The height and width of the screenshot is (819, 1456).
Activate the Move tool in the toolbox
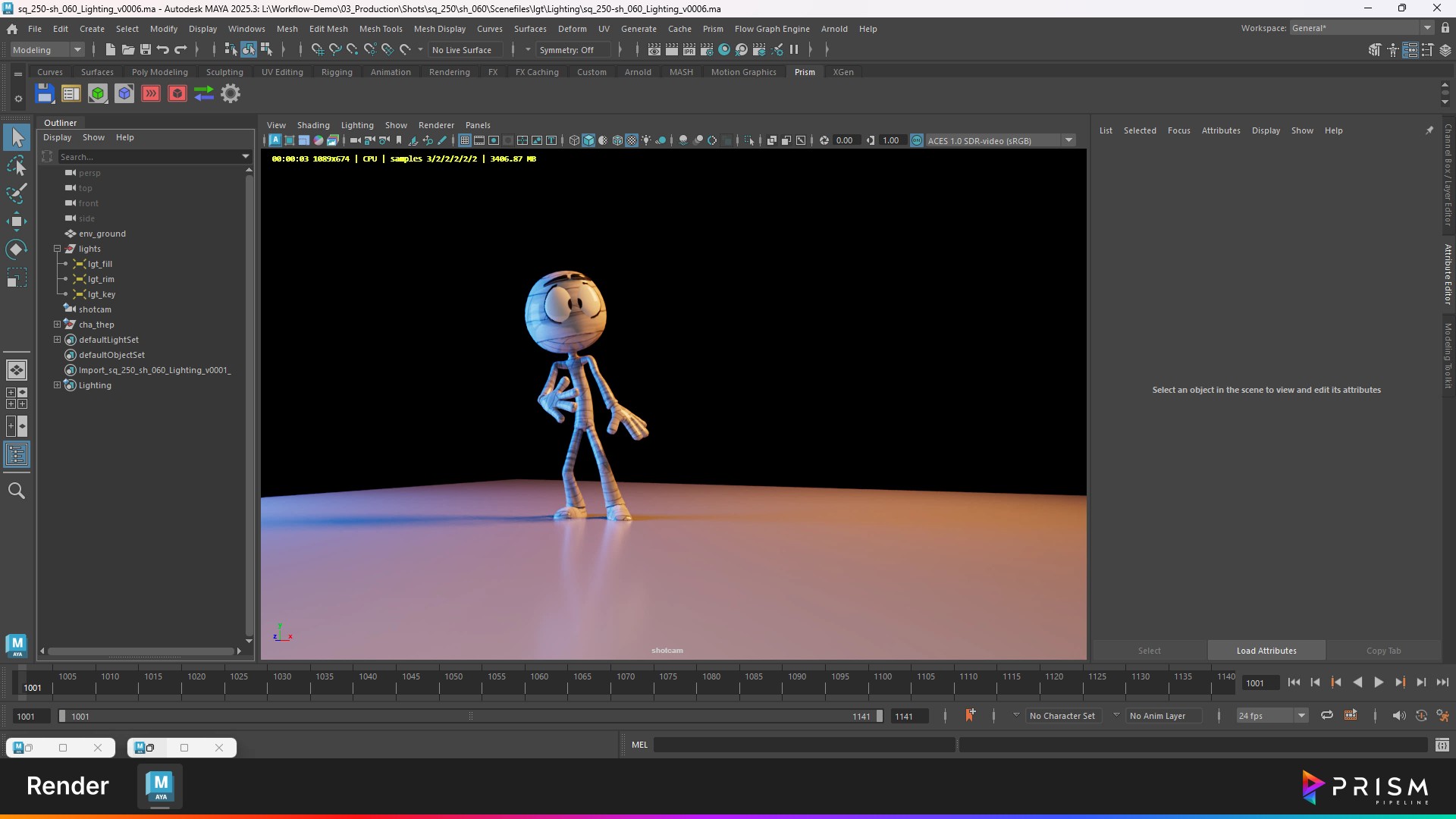(x=17, y=222)
